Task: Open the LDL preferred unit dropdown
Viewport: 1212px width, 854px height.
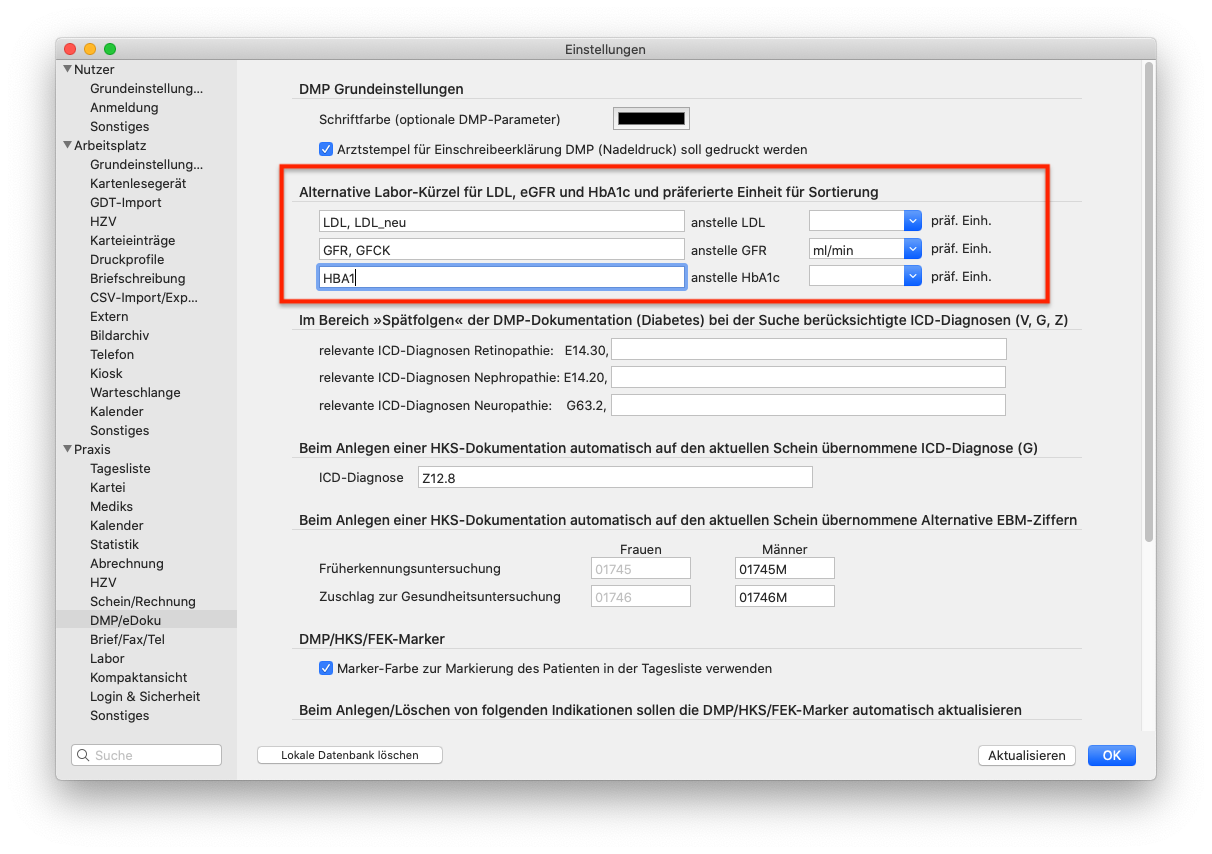Action: point(912,221)
